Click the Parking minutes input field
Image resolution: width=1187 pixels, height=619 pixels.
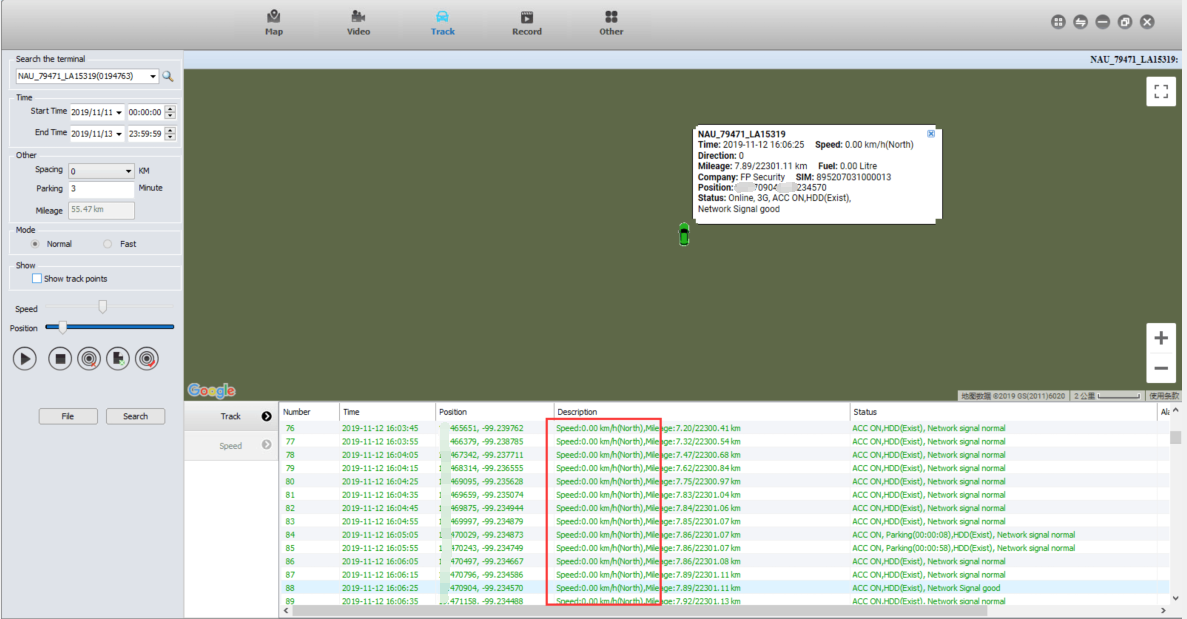pos(101,188)
